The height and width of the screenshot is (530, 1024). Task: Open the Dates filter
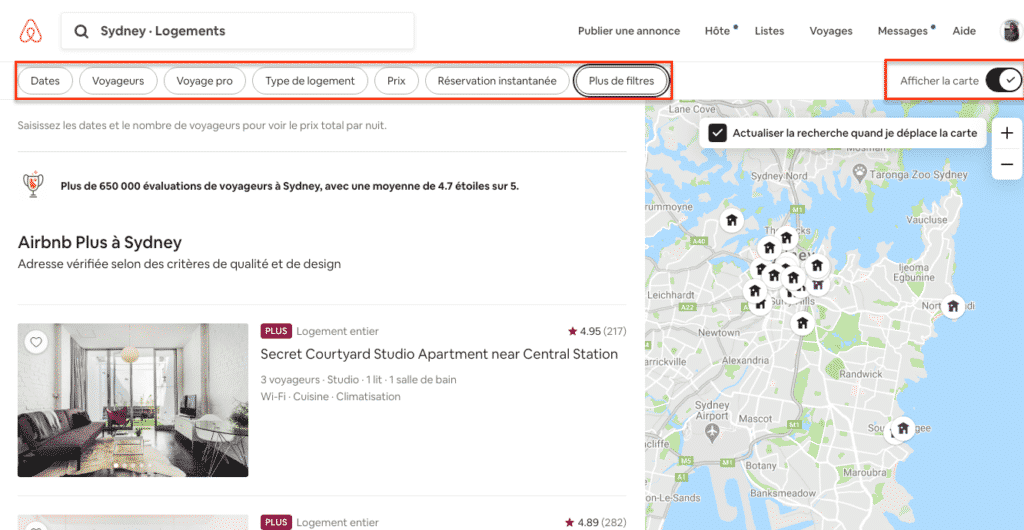click(45, 81)
